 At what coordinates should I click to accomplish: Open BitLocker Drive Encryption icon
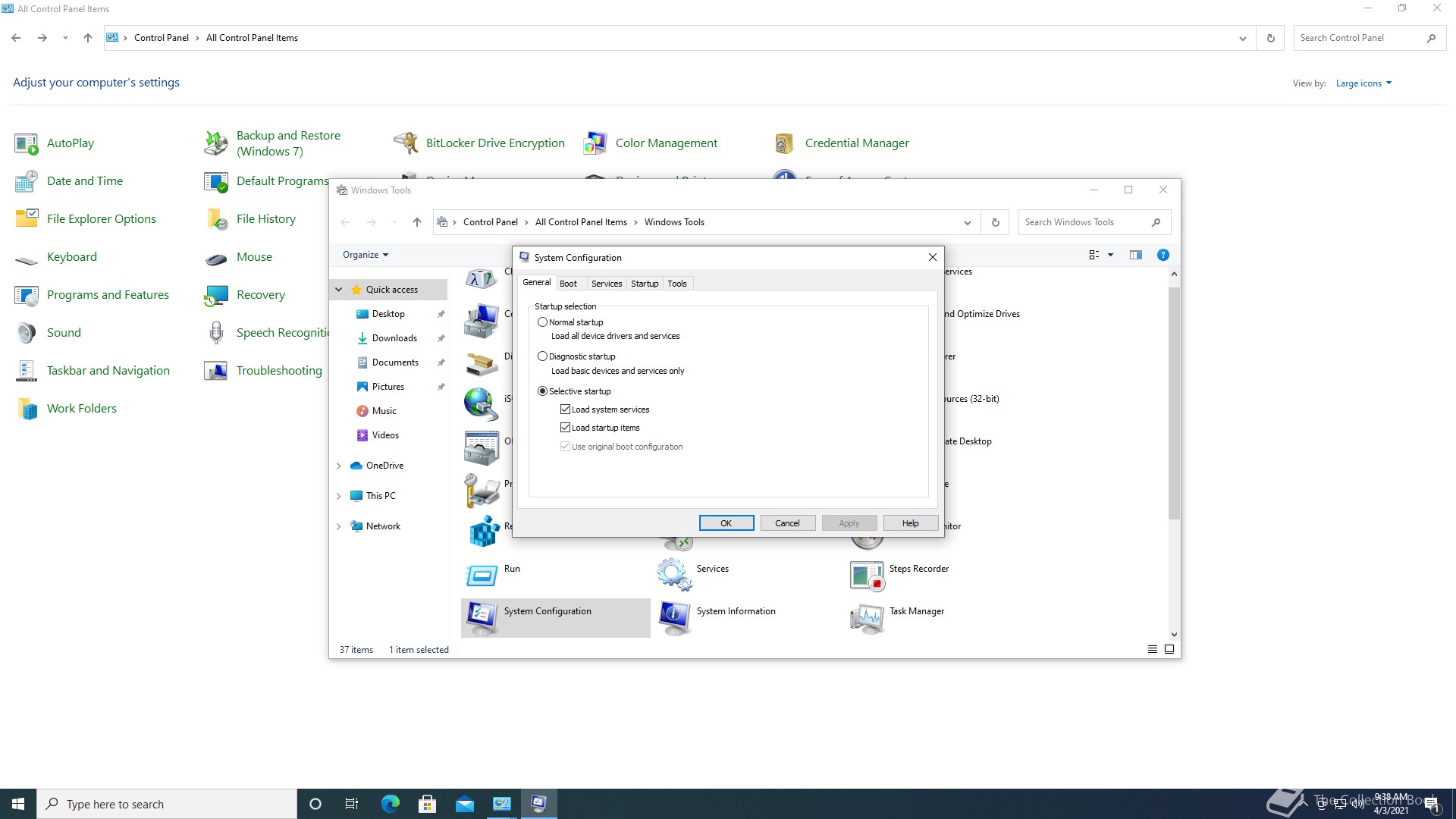pyautogui.click(x=406, y=143)
